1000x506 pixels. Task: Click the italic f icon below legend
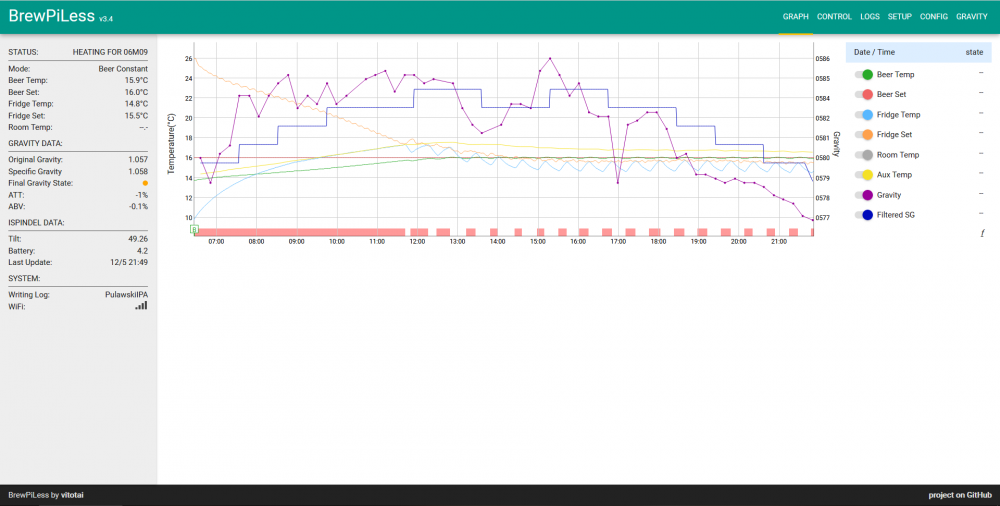coord(982,233)
